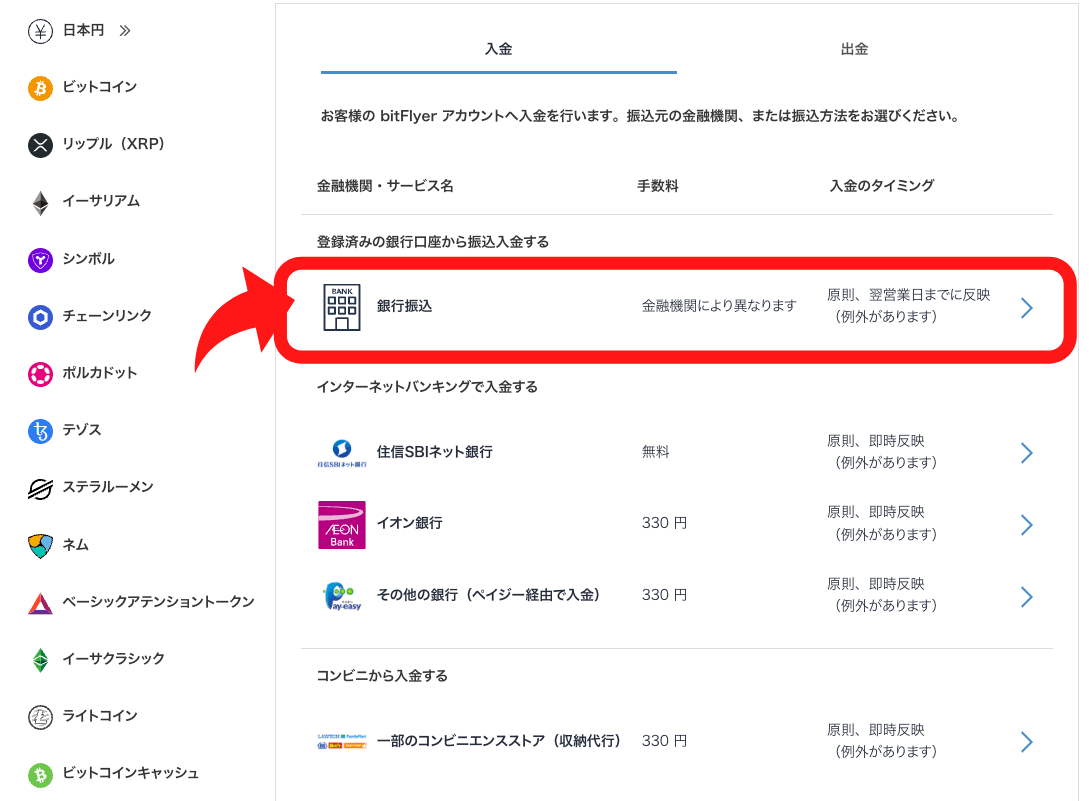1089x801 pixels.
Task: Click the 金融機関・サービス名 column header
Action: tap(385, 186)
